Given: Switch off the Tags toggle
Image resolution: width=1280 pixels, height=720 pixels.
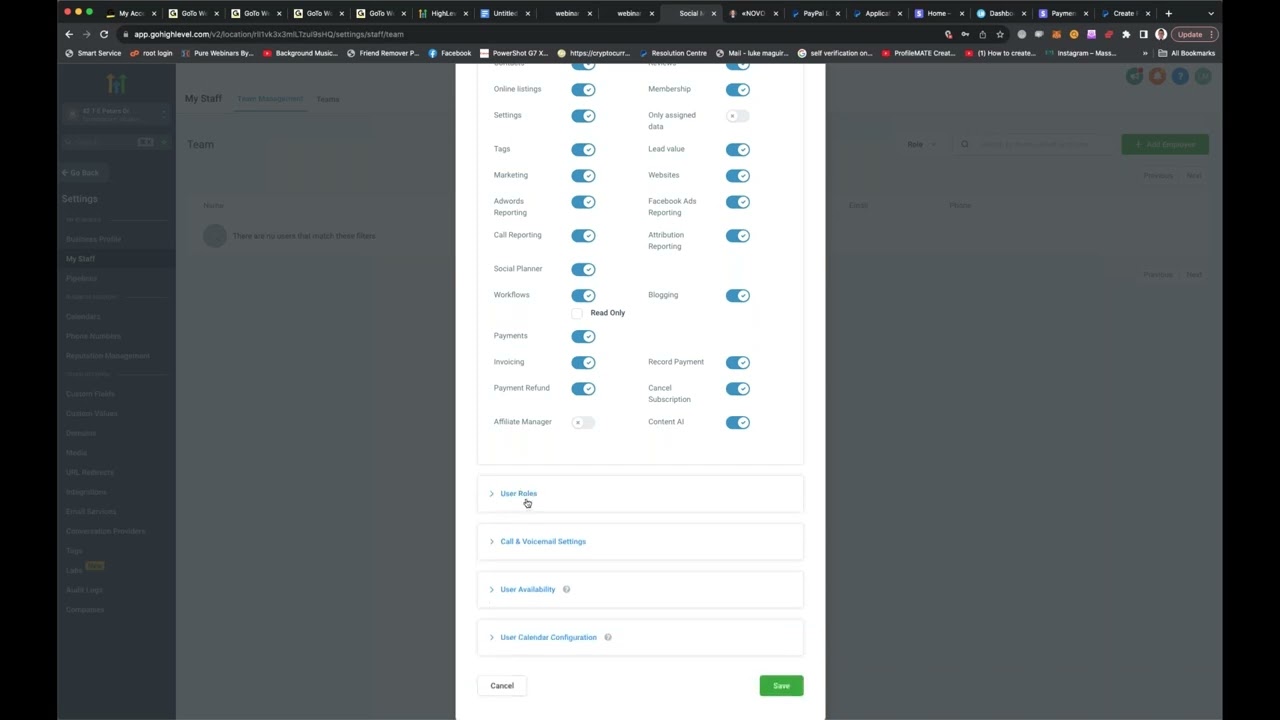Looking at the screenshot, I should point(583,150).
